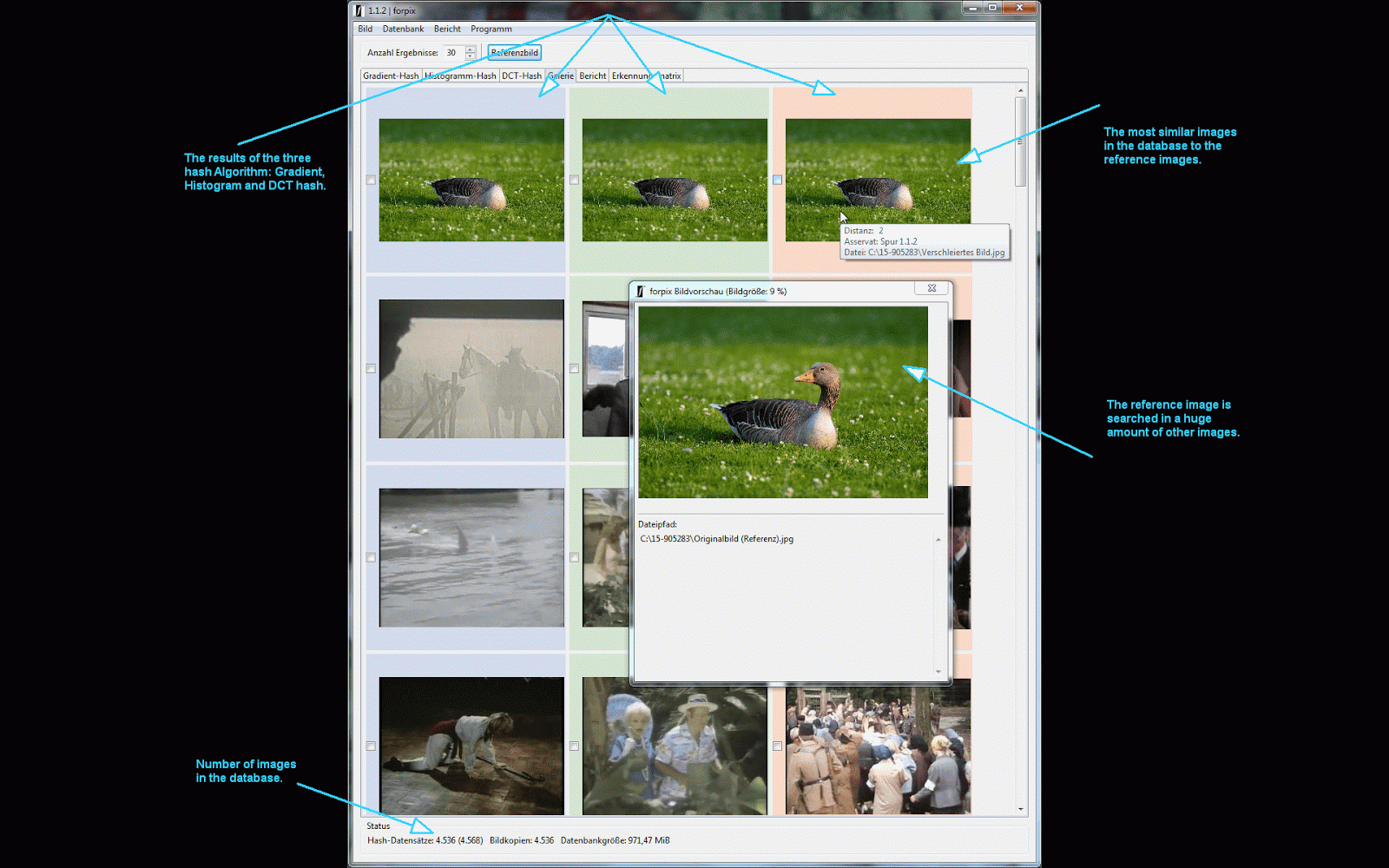The image size is (1389, 868).
Task: Click the large goose image in Bildvorschau
Action: [783, 402]
